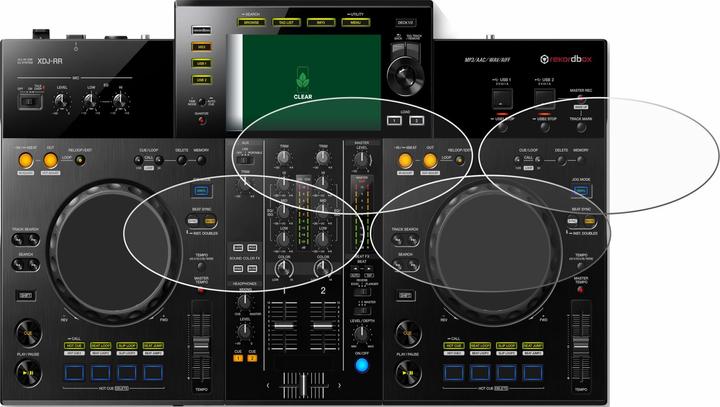Select the MIDI source button
The width and height of the screenshot is (720, 407).
pyautogui.click(x=202, y=47)
